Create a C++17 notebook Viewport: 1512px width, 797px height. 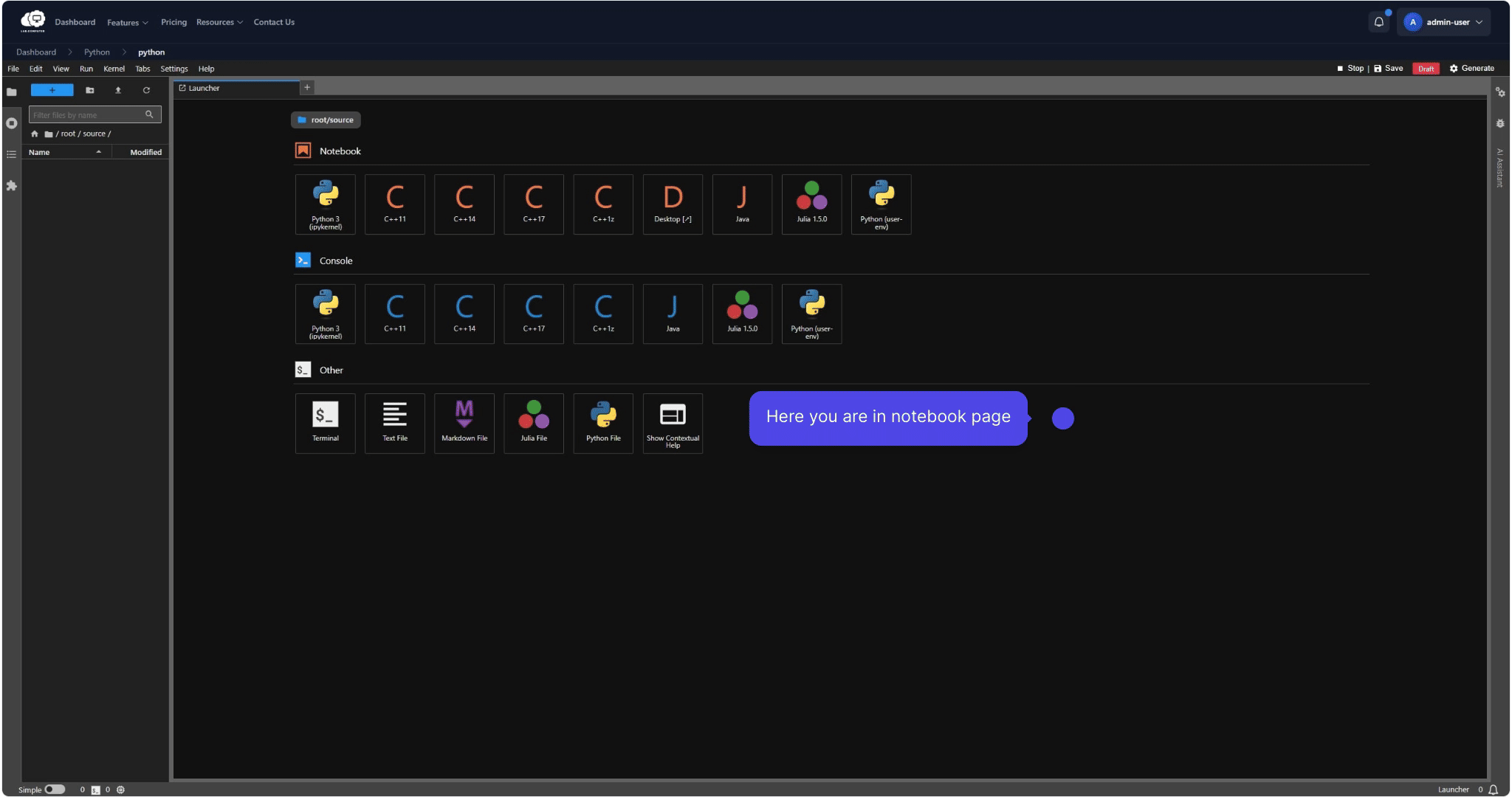pos(533,204)
